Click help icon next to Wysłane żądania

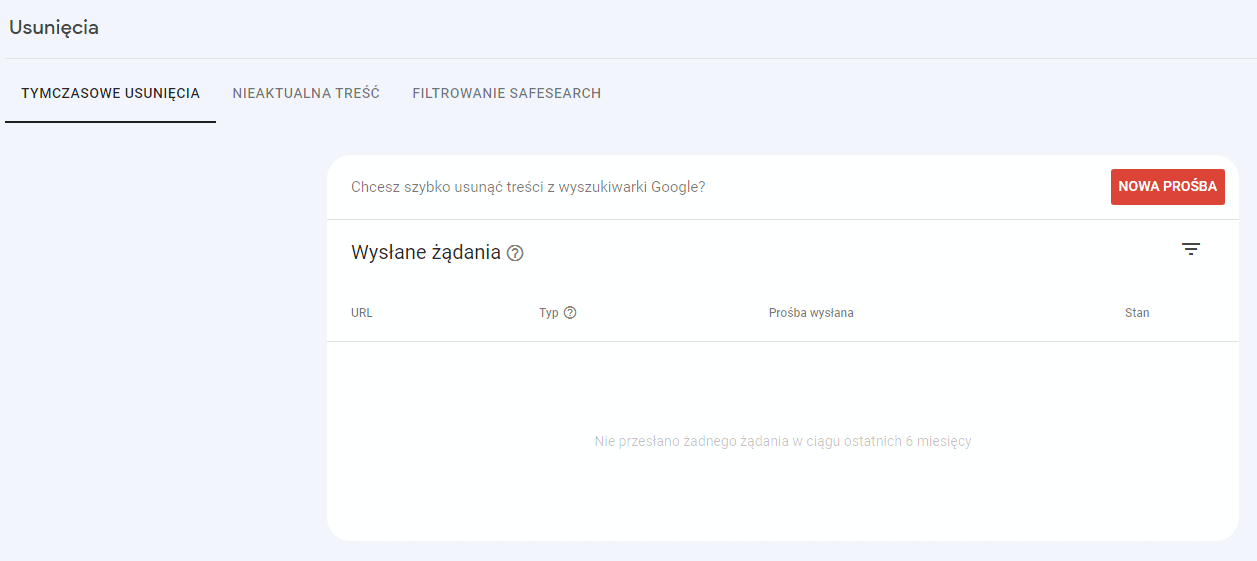(515, 254)
